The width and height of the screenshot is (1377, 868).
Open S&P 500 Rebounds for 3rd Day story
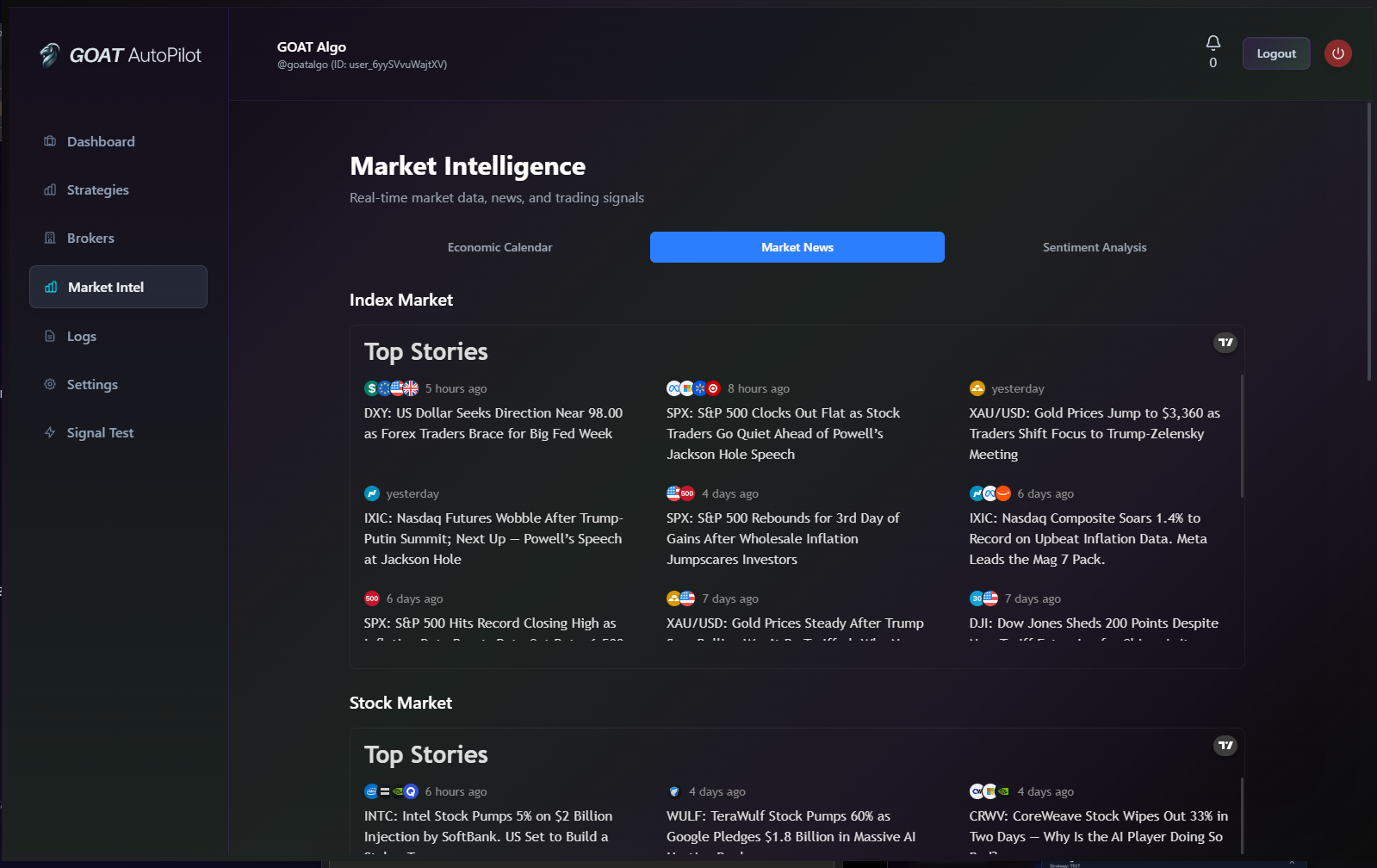[783, 539]
